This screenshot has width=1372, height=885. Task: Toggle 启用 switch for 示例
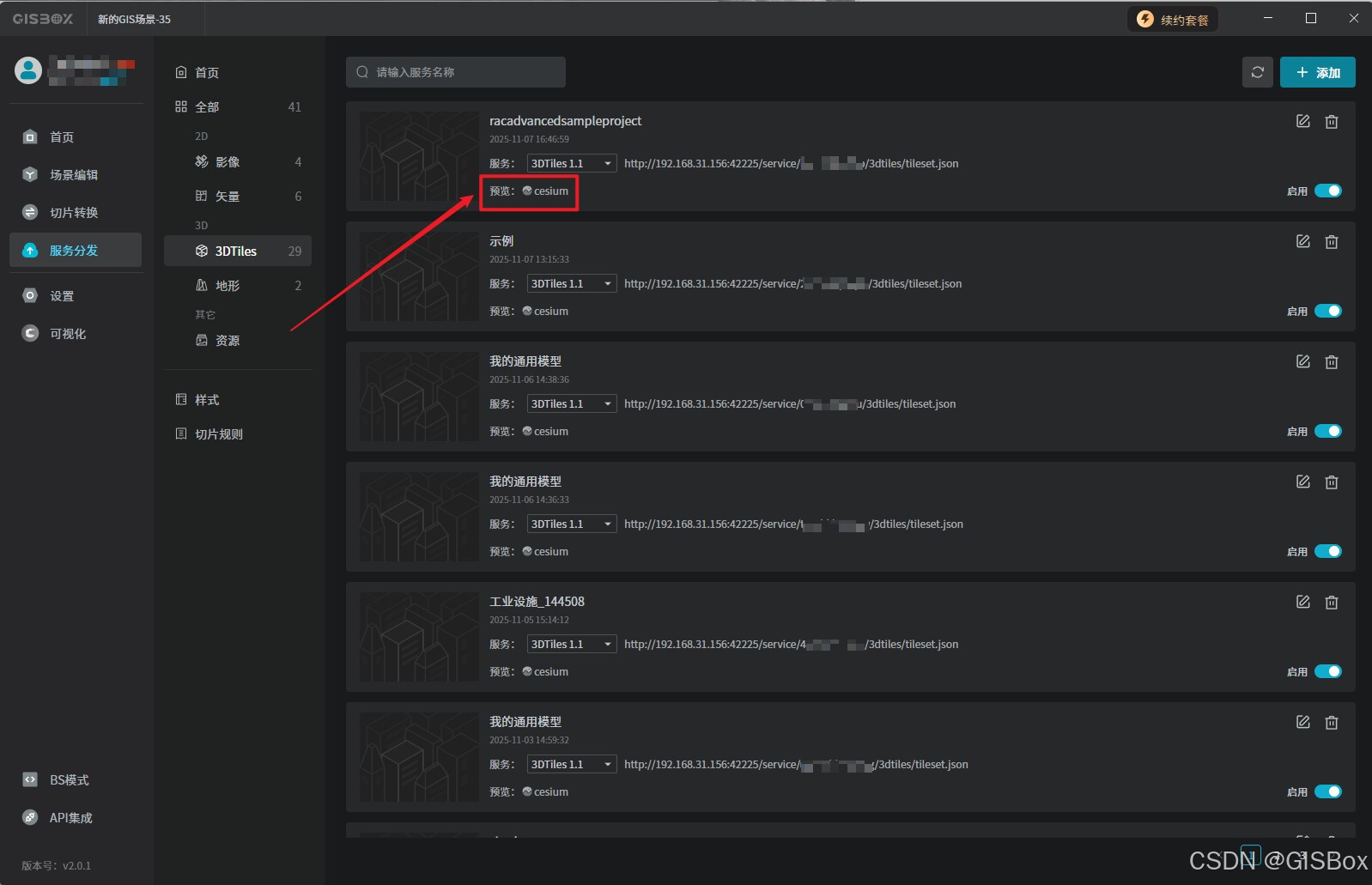click(x=1328, y=311)
